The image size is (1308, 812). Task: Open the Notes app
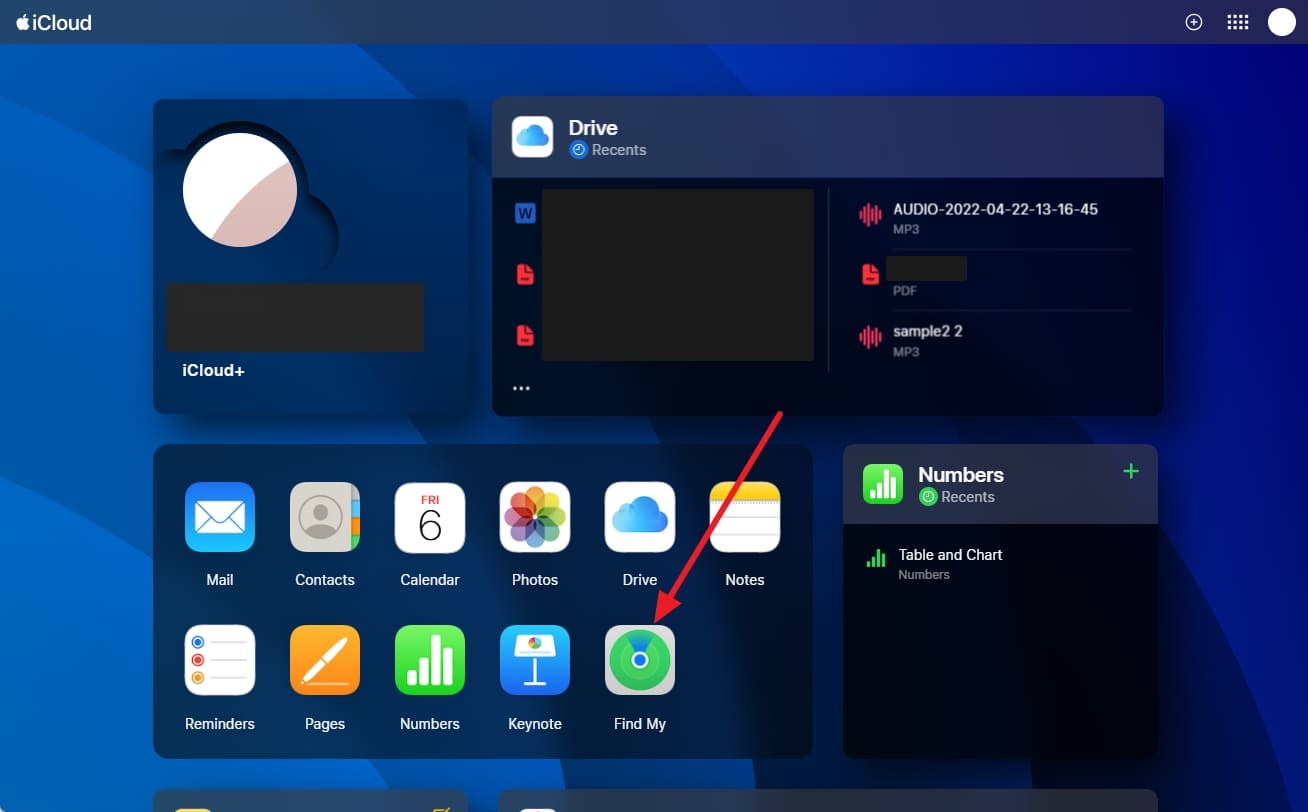point(745,518)
